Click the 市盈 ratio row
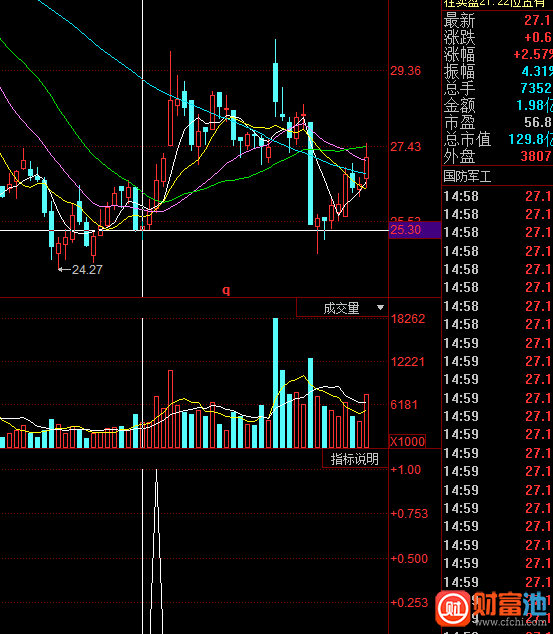Image resolution: width=553 pixels, height=634 pixels. coord(498,122)
